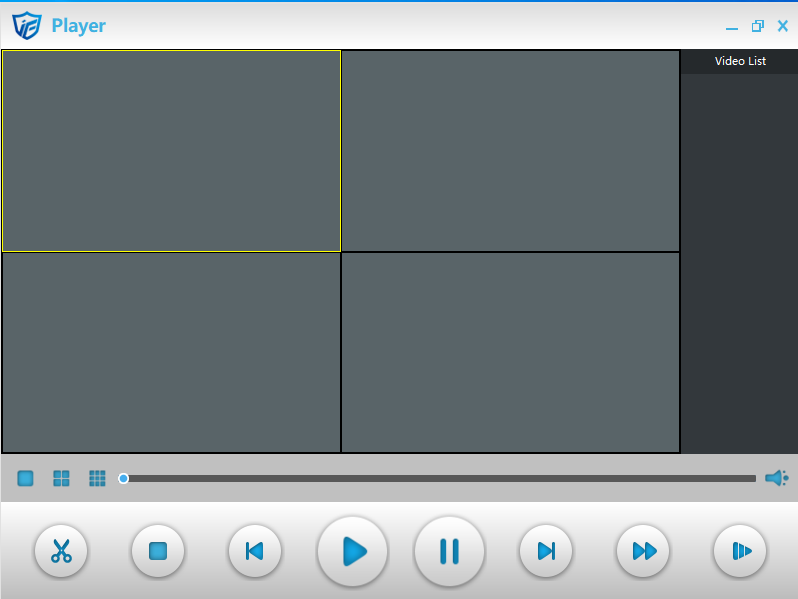Fast forward the playback
Viewport: 798px width, 599px height.
pyautogui.click(x=643, y=551)
